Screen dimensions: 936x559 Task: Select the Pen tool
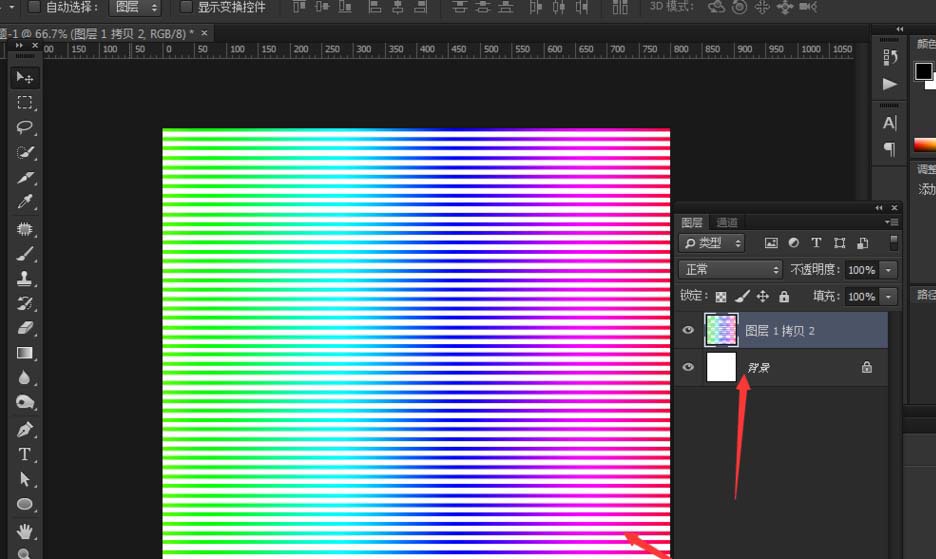click(x=25, y=429)
